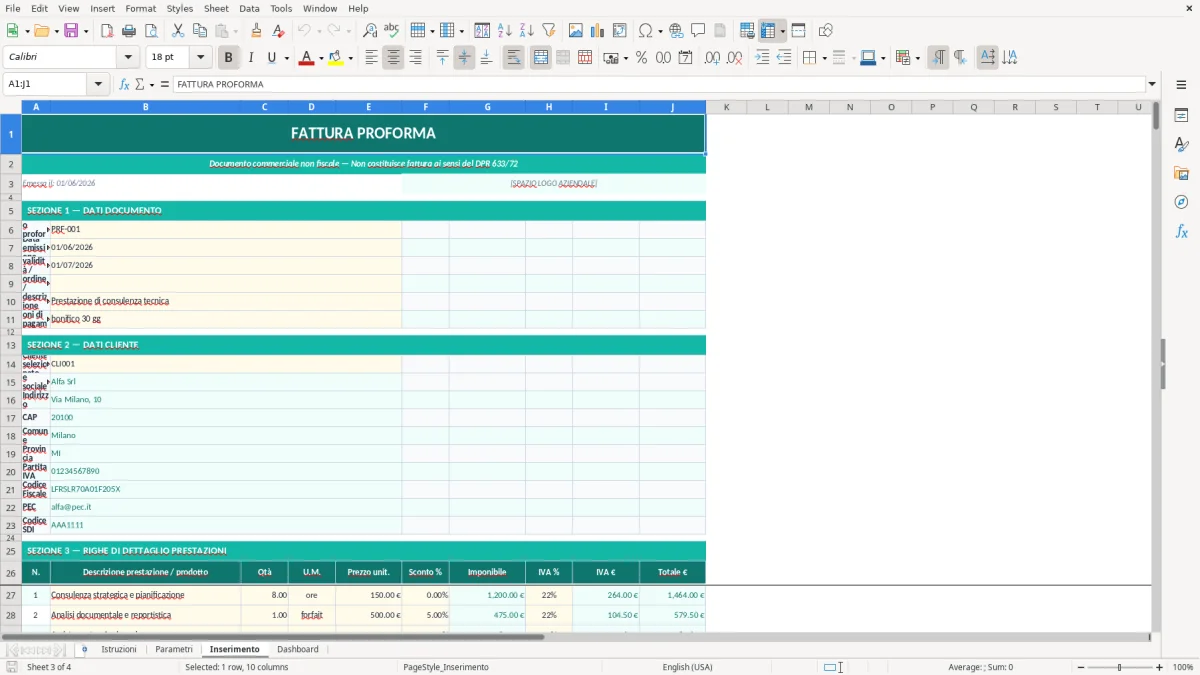Click Format as Percent icon
Image resolution: width=1200 pixels, height=675 pixels.
641,58
